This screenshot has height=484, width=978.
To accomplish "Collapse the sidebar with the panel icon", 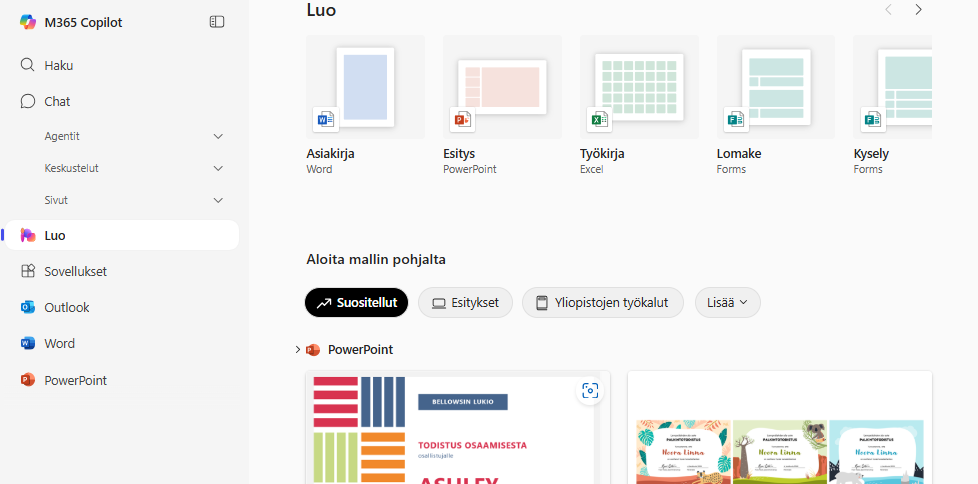I will [217, 22].
